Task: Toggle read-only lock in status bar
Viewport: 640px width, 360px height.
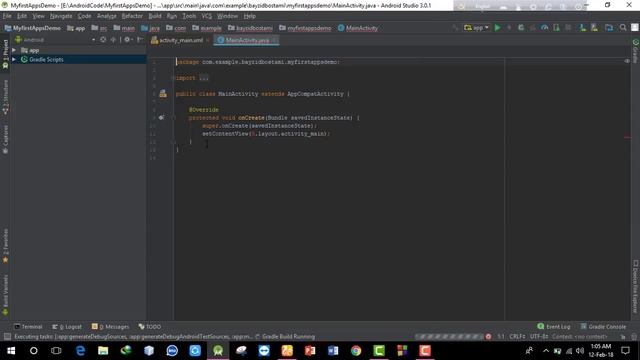Action: point(623,337)
